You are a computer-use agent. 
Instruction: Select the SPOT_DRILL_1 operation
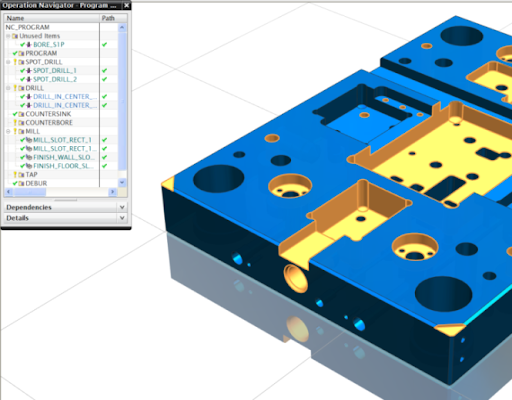coord(55,71)
